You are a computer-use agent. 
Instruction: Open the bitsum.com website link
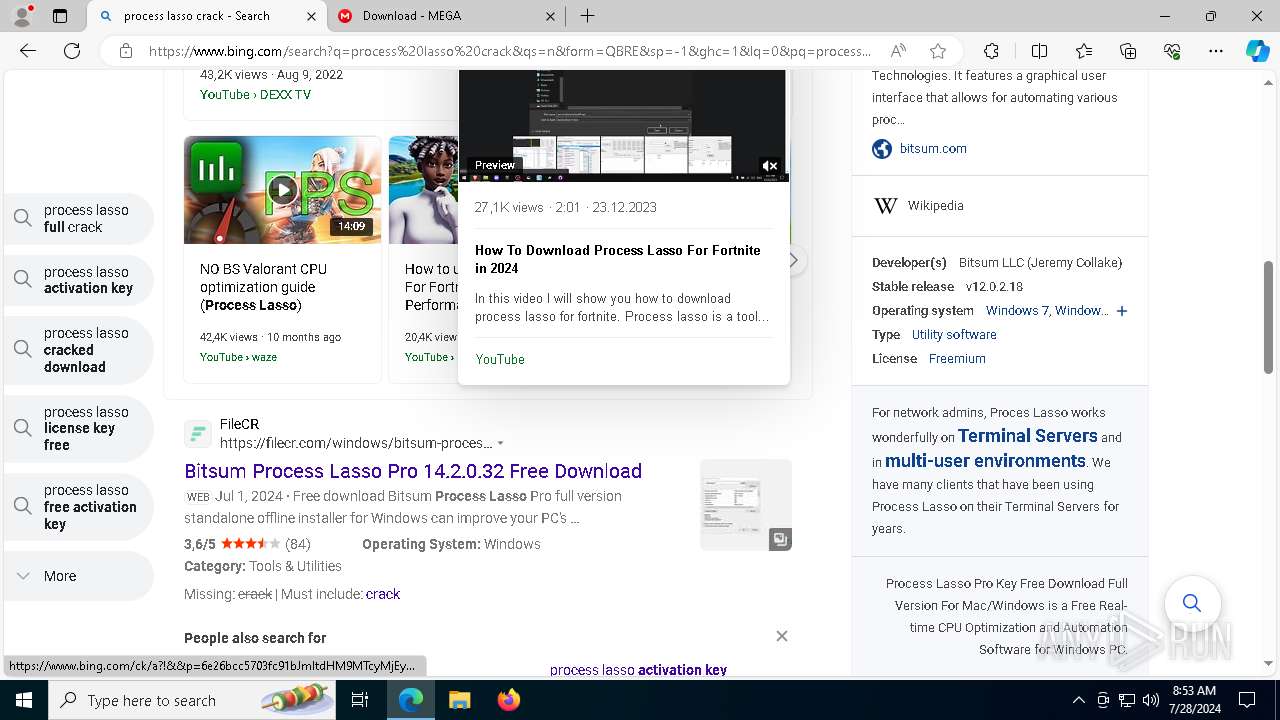click(x=933, y=148)
